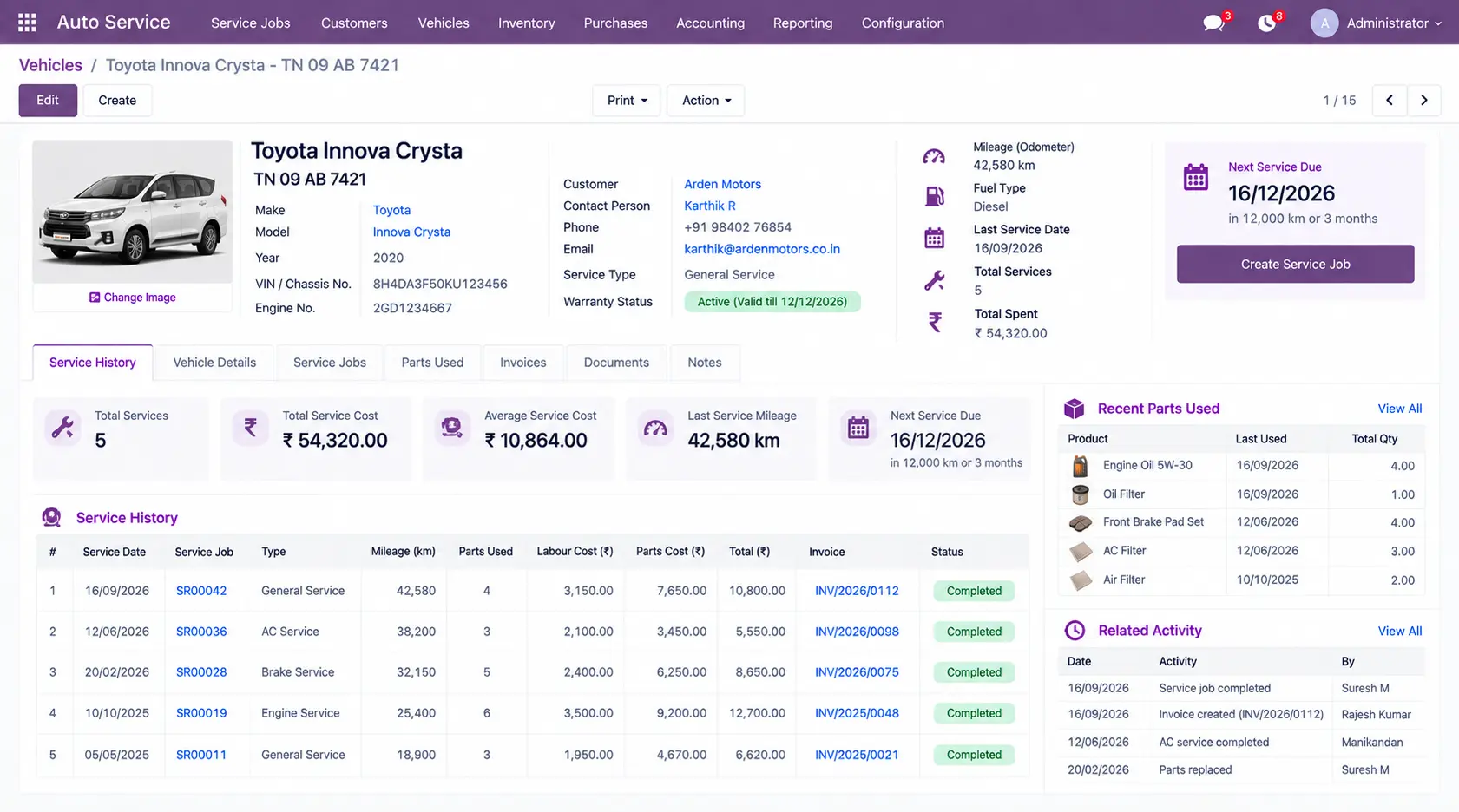Click Completed status badge for SR00011
1459x812 pixels.
(974, 755)
